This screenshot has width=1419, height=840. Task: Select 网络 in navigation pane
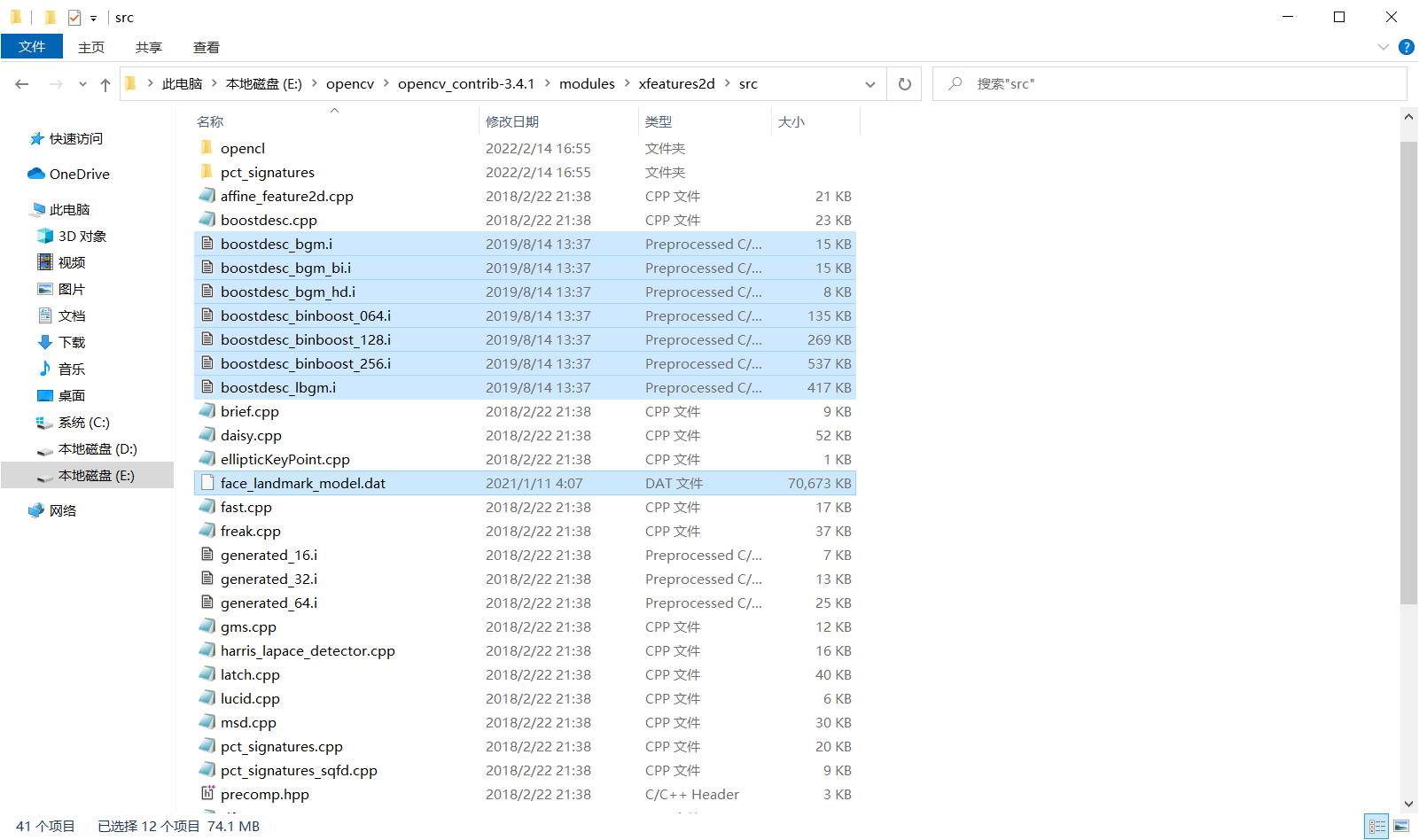(x=63, y=511)
